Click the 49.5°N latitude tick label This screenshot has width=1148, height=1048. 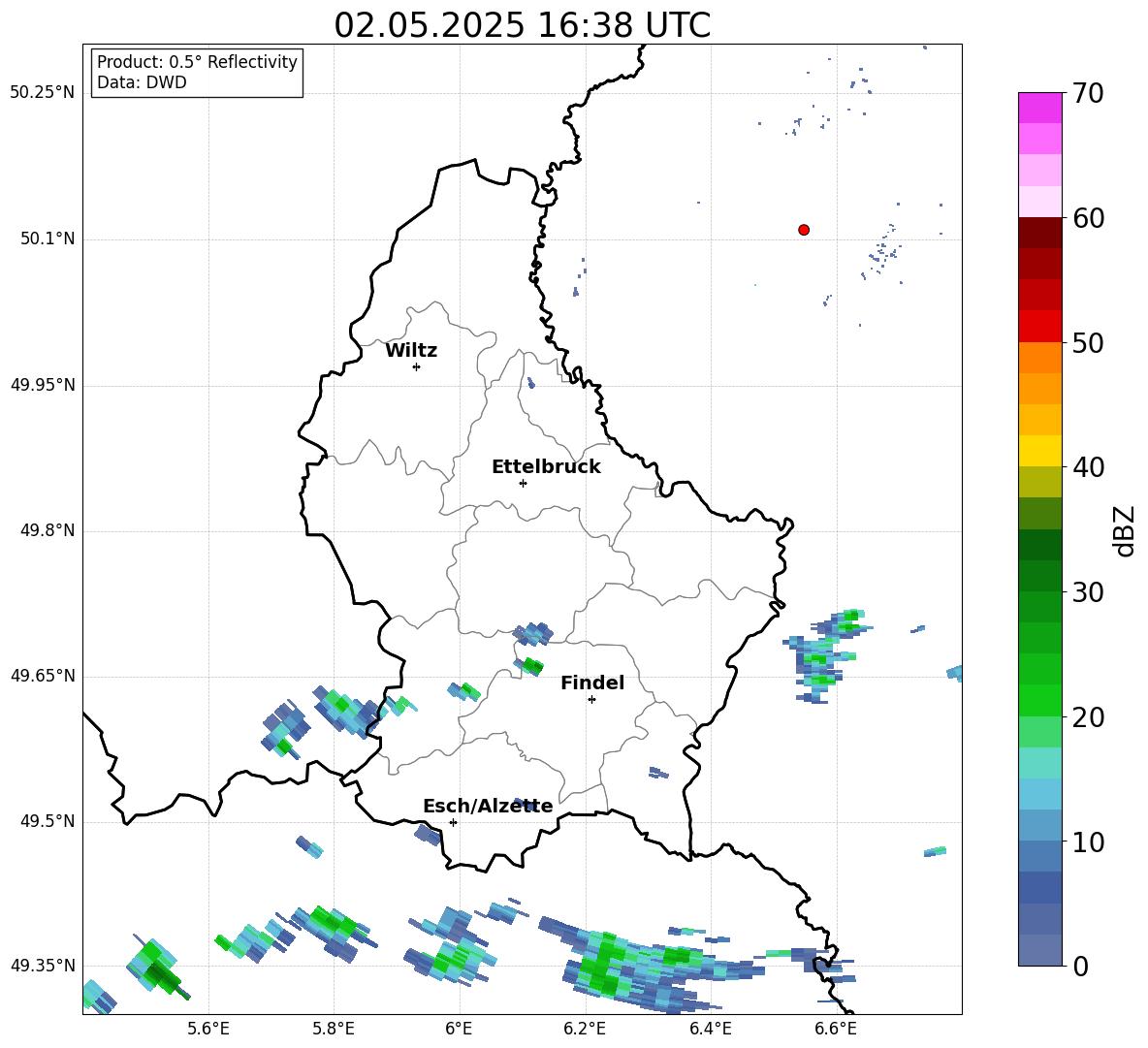(x=48, y=821)
